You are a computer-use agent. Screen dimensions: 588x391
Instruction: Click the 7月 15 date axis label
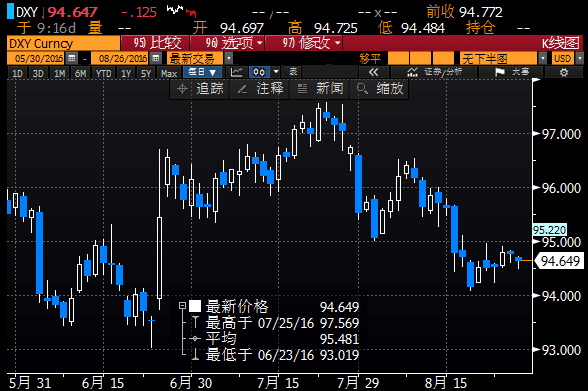point(278,383)
